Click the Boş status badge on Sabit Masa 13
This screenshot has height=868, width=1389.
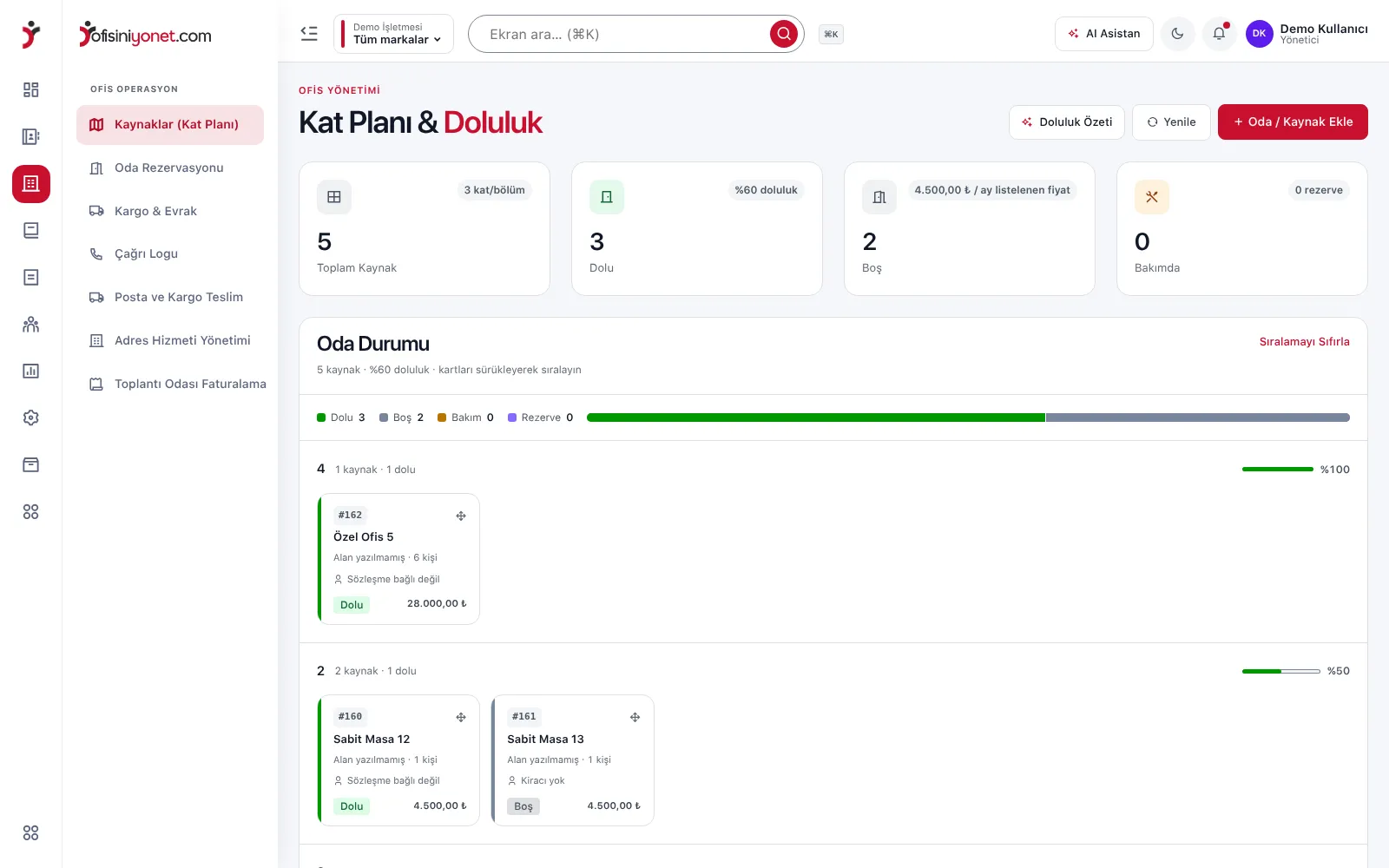click(x=523, y=806)
